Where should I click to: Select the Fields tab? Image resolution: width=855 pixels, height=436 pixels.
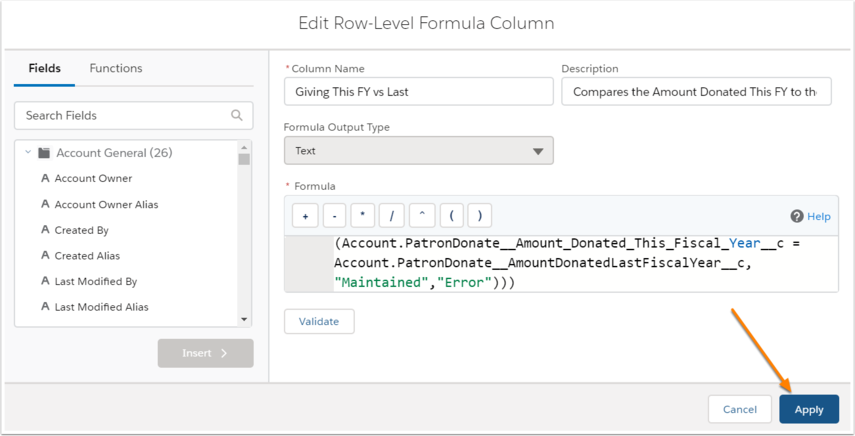(x=45, y=68)
